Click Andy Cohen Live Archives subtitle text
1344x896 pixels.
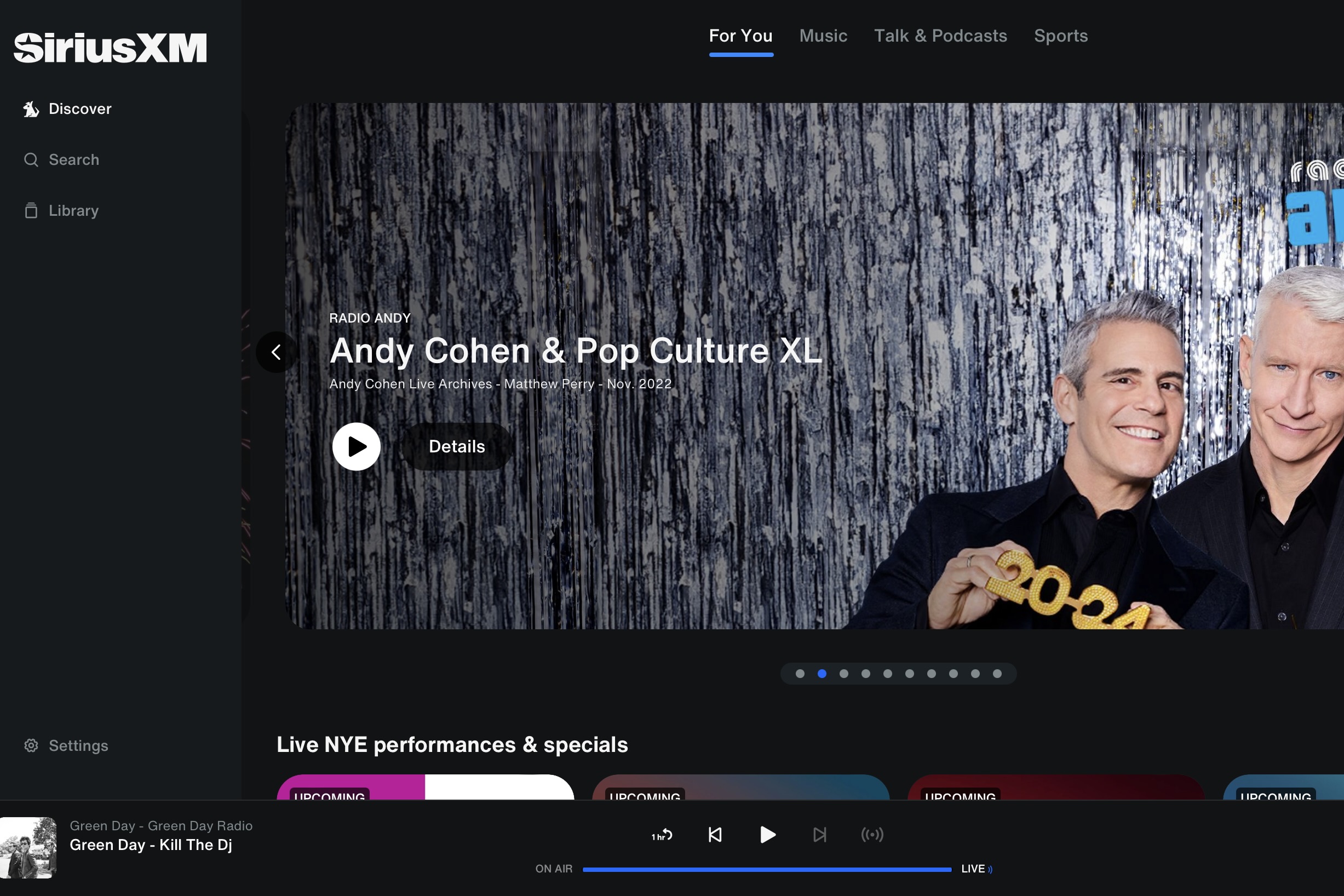[x=500, y=384]
